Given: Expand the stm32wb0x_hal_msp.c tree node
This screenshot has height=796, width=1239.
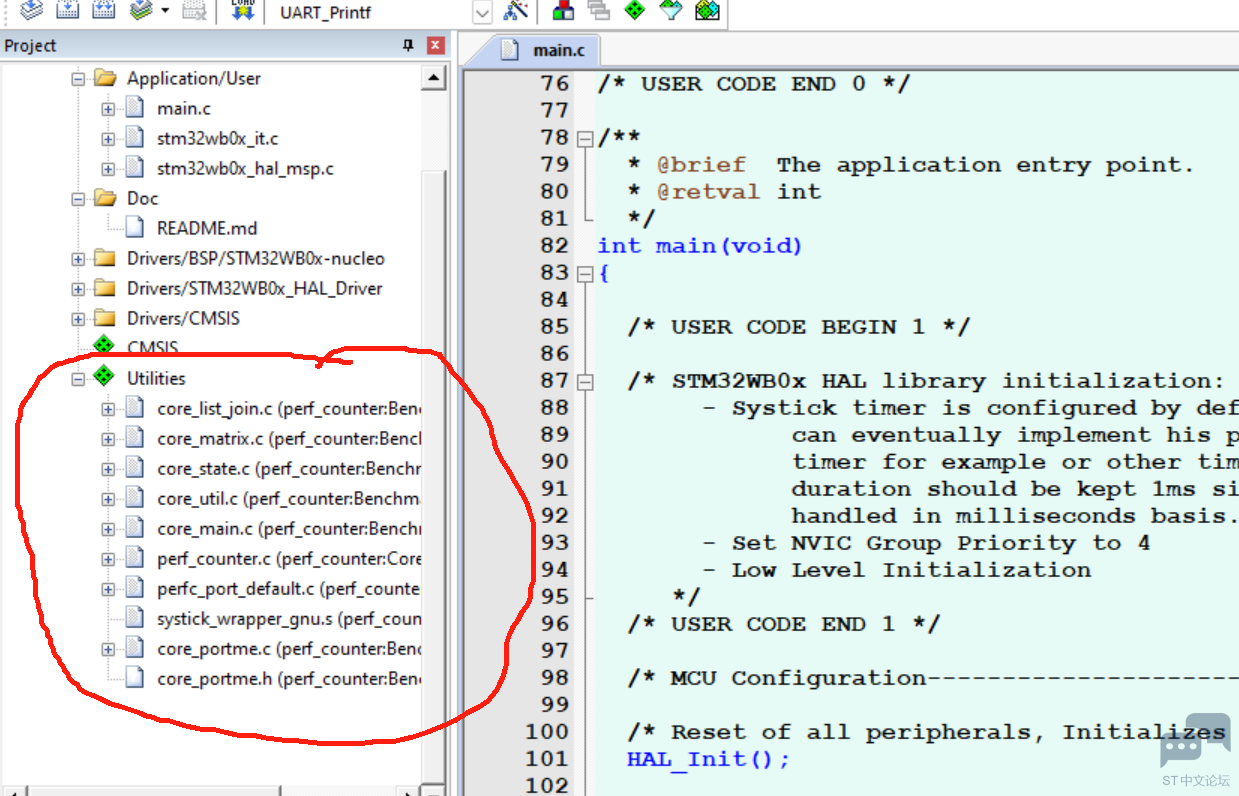Looking at the screenshot, I should point(108,168).
